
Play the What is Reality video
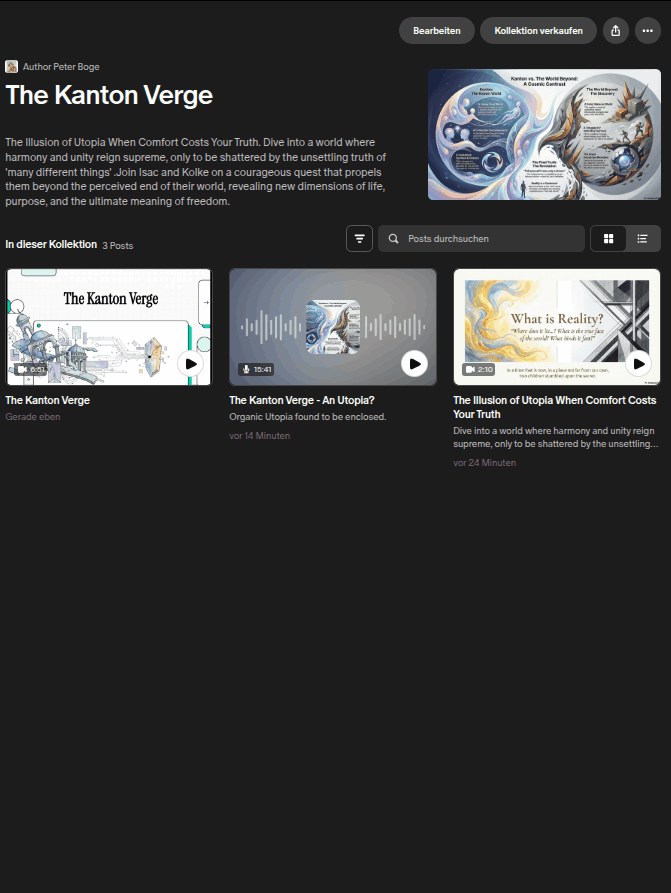pyautogui.click(x=639, y=363)
